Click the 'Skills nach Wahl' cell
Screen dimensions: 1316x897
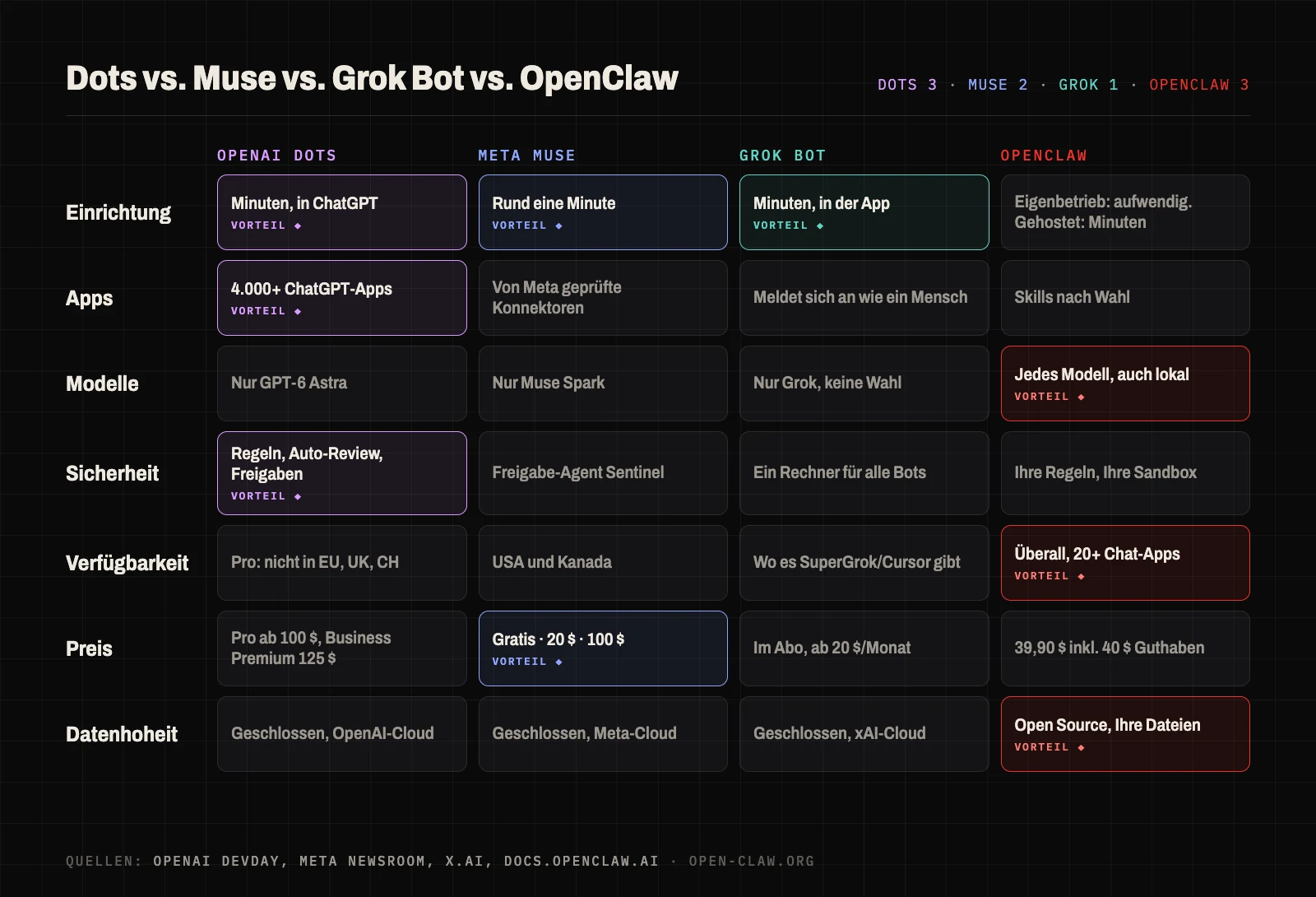pyautogui.click(x=1125, y=298)
